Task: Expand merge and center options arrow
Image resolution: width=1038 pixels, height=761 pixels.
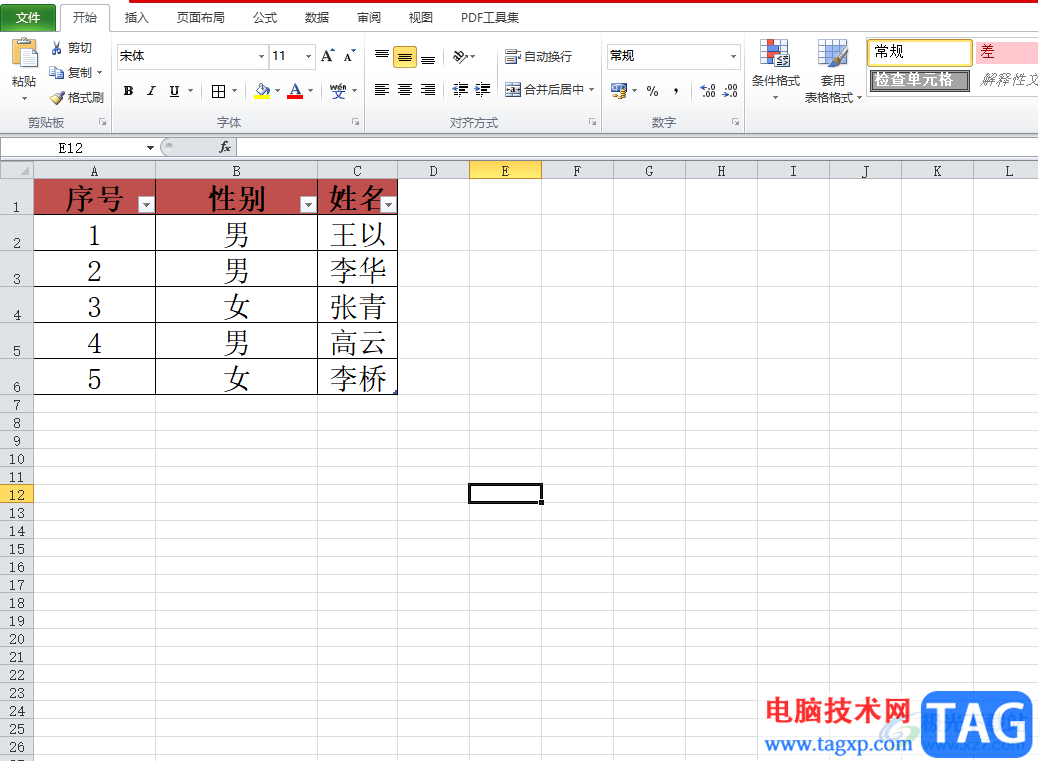Action: tap(592, 89)
